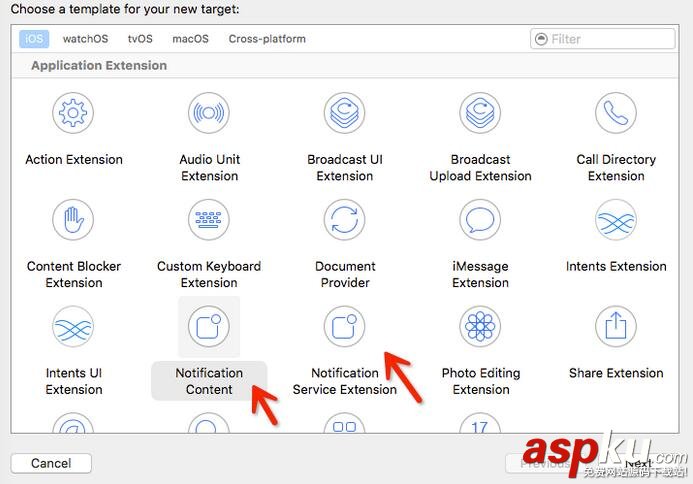Choose the Intents UI Extension icon
Viewport: 693px width, 484px height.
click(x=73, y=327)
